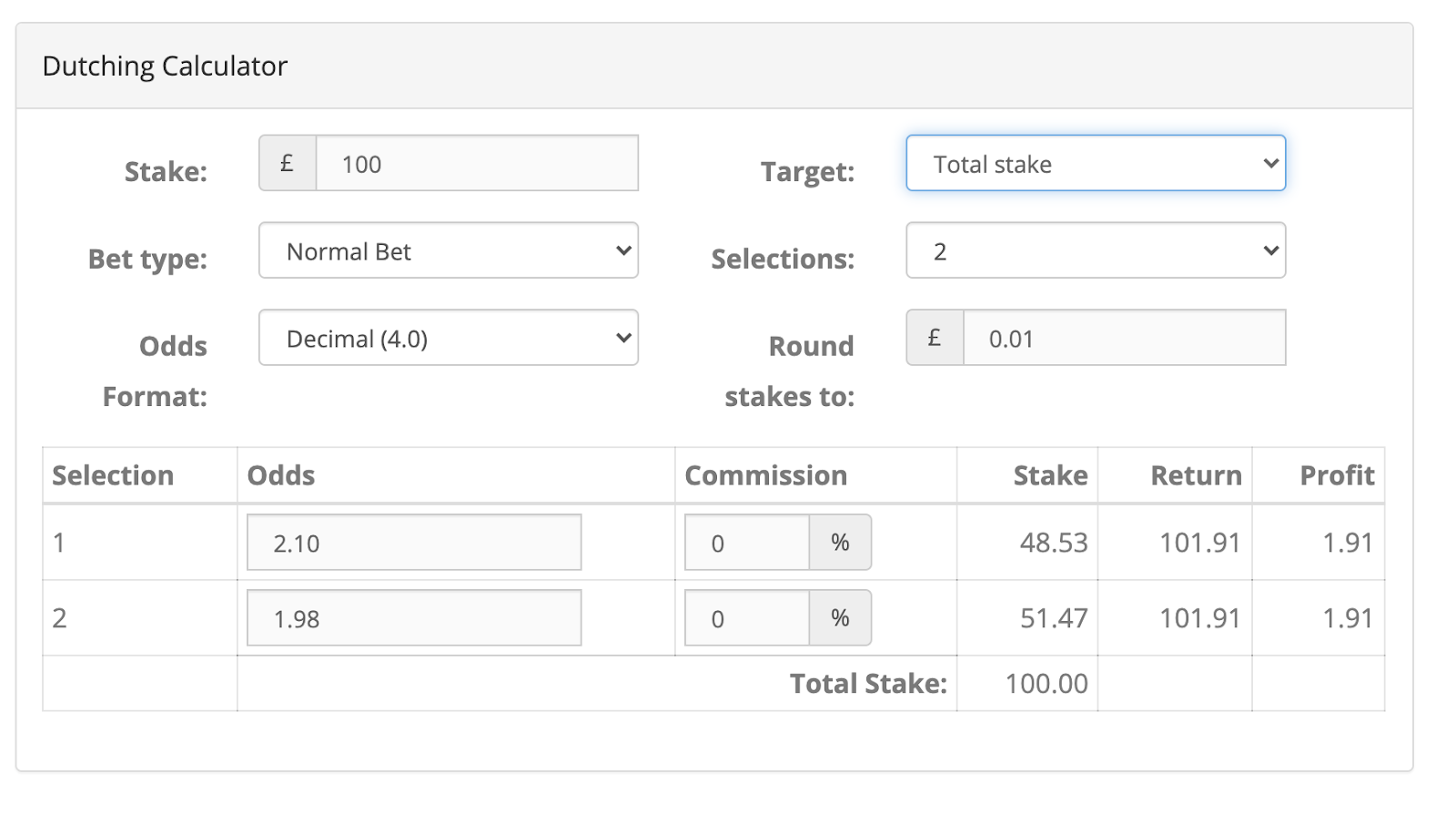Focus the Round stakes to input
Viewport: 1456px width, 814px height.
[x=1124, y=339]
